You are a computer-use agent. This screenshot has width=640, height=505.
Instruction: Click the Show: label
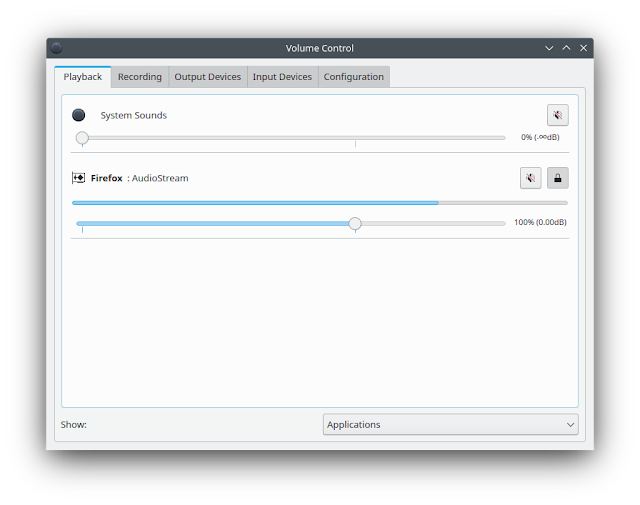(x=74, y=425)
